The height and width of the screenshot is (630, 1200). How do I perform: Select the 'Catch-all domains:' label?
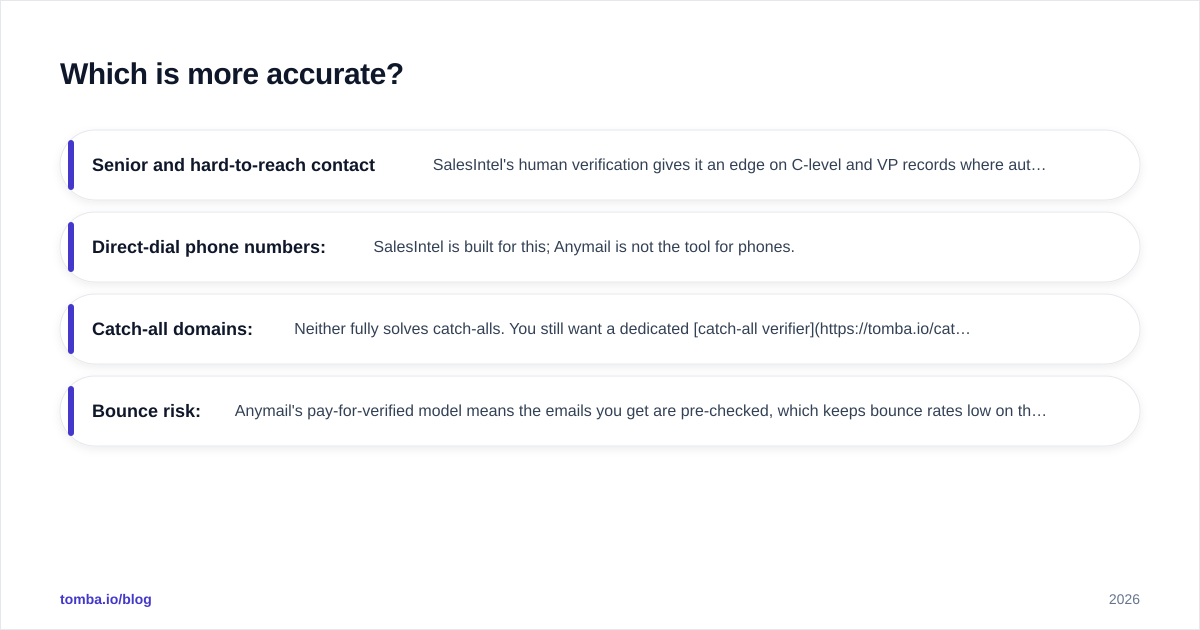(x=172, y=329)
